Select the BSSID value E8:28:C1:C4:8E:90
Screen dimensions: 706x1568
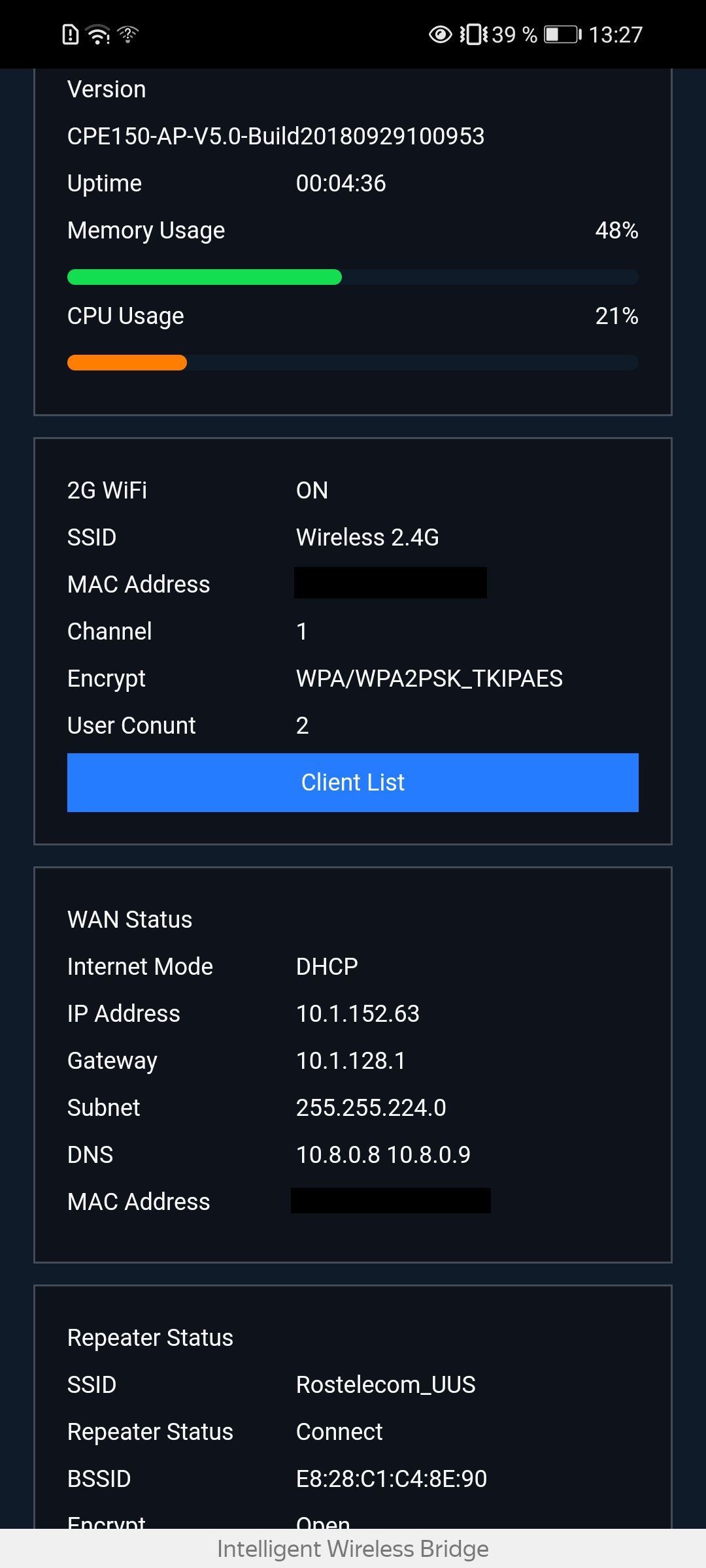(x=391, y=1478)
